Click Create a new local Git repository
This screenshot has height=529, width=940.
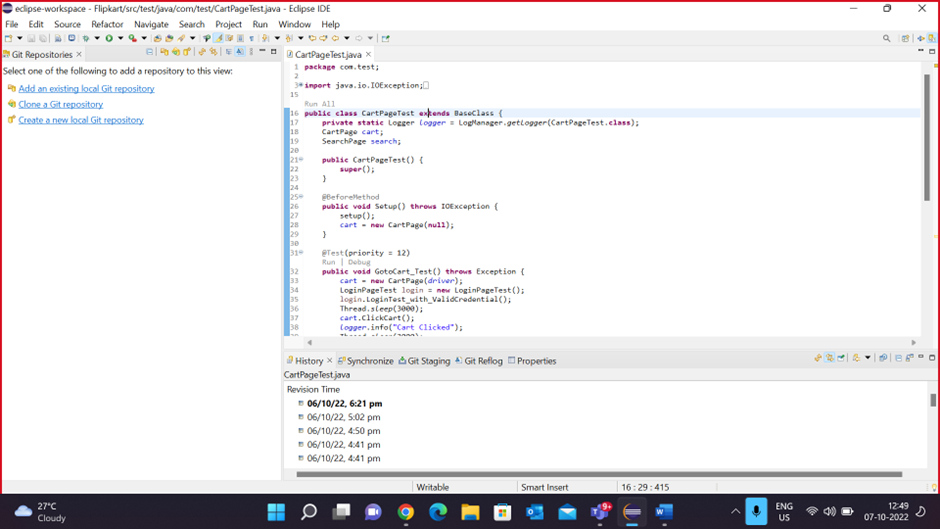click(x=81, y=120)
